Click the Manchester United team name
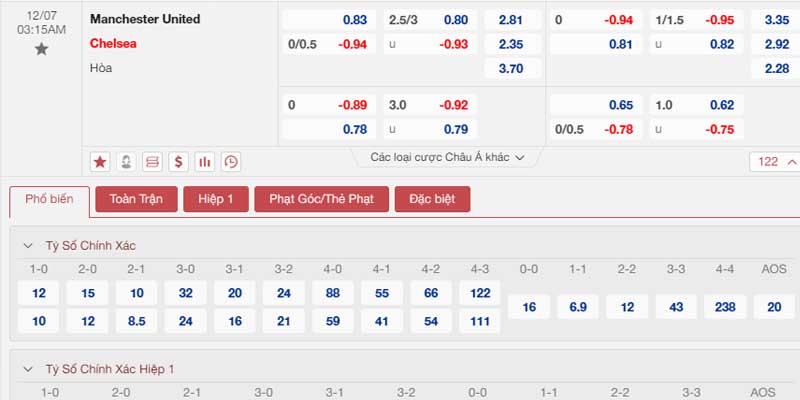Image resolution: width=800 pixels, height=400 pixels. pos(145,19)
